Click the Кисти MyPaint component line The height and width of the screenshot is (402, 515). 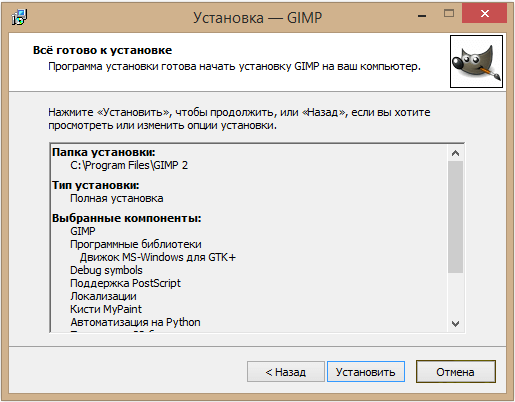(x=106, y=309)
